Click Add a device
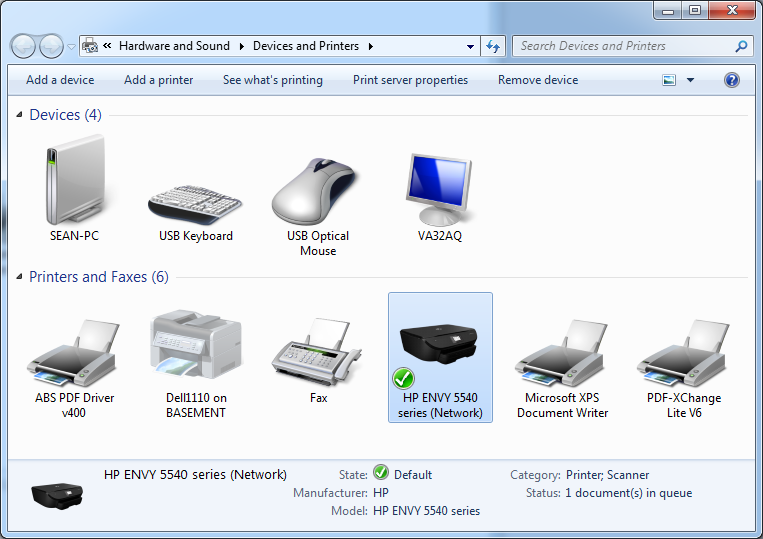Screen dimensions: 763x539 click(x=60, y=80)
